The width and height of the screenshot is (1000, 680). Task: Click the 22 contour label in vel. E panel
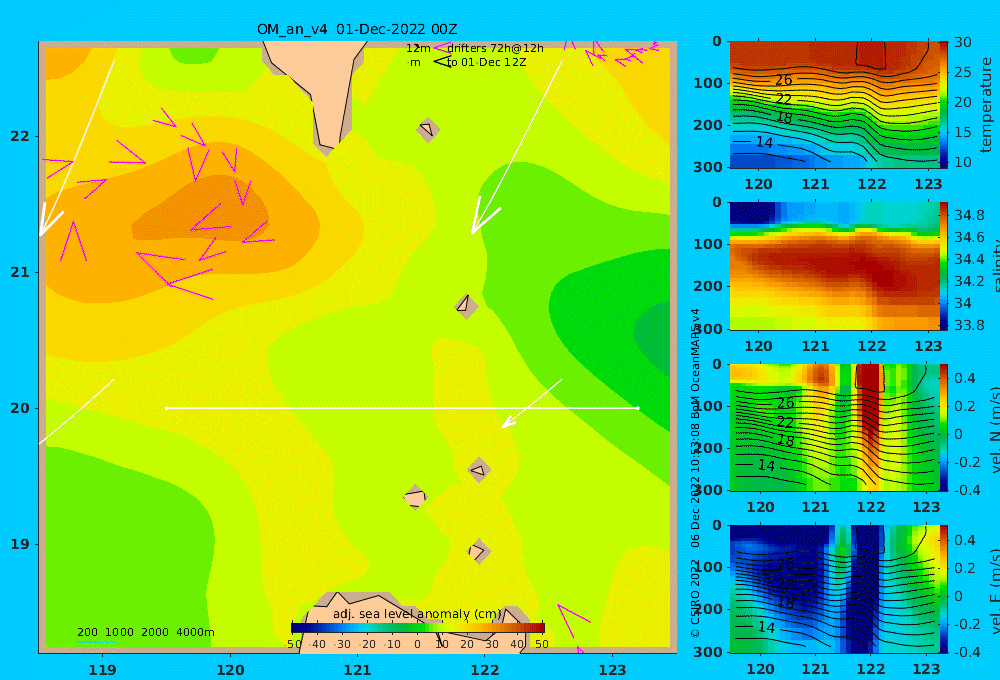tap(785, 584)
